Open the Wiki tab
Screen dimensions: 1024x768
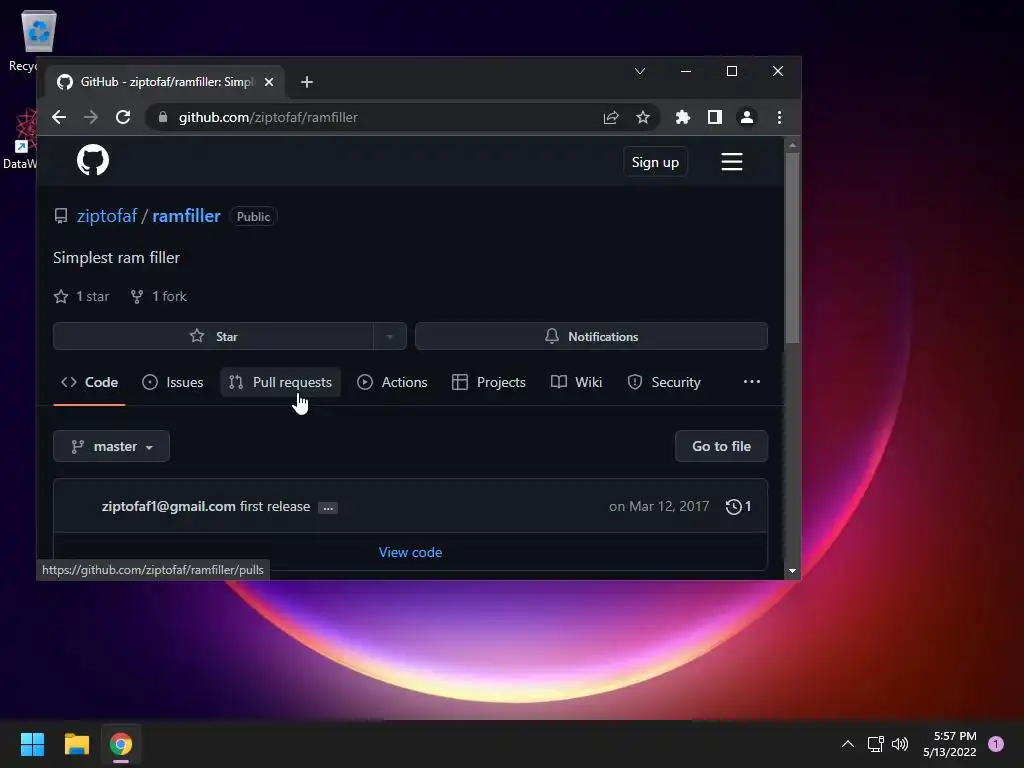coord(577,383)
